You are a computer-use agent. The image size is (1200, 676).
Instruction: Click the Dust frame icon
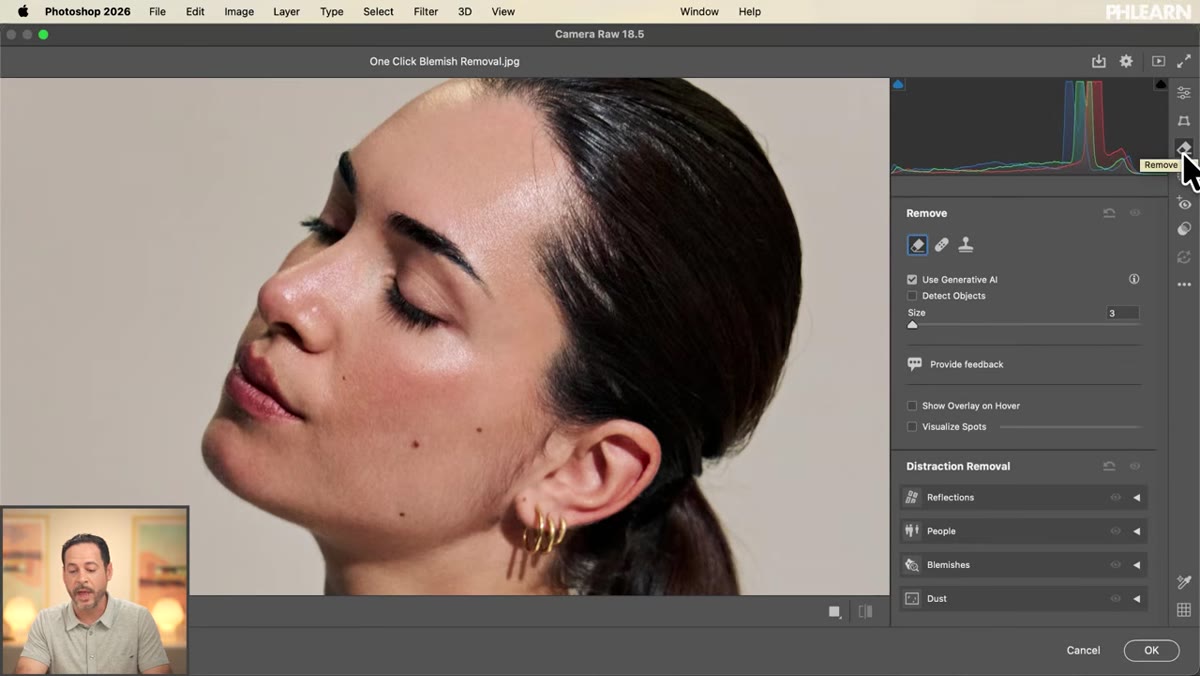point(912,598)
